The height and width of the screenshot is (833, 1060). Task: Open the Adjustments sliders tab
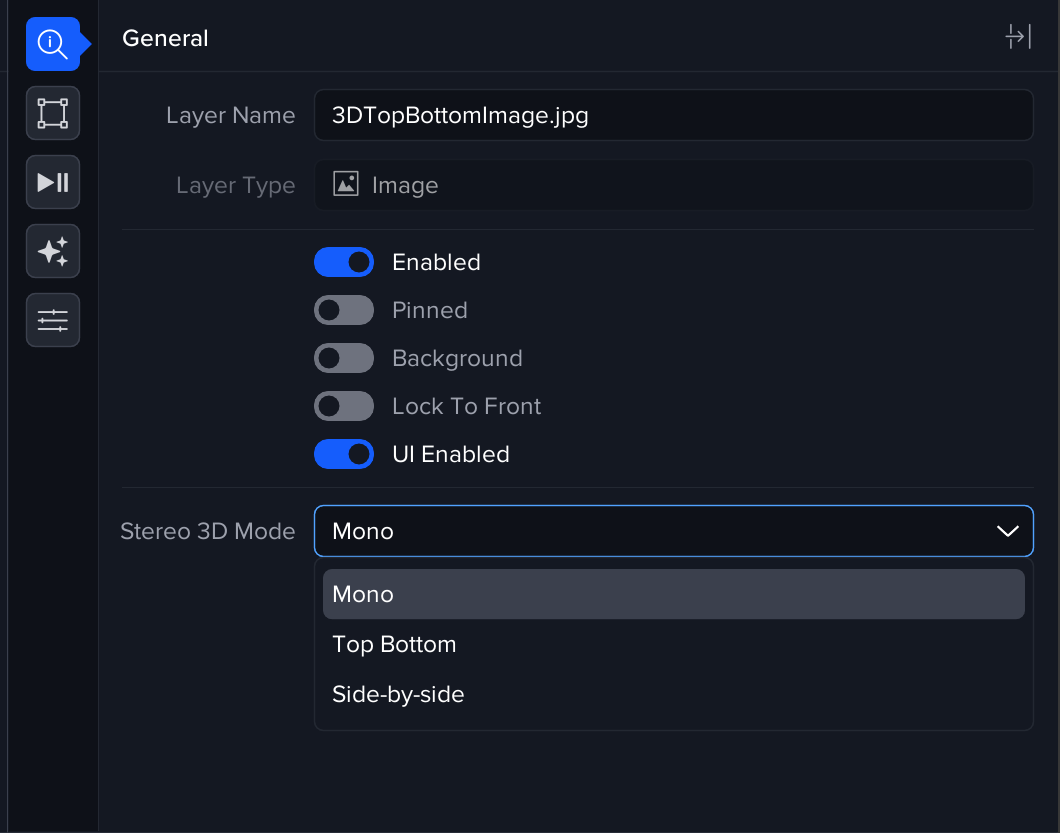click(x=52, y=320)
